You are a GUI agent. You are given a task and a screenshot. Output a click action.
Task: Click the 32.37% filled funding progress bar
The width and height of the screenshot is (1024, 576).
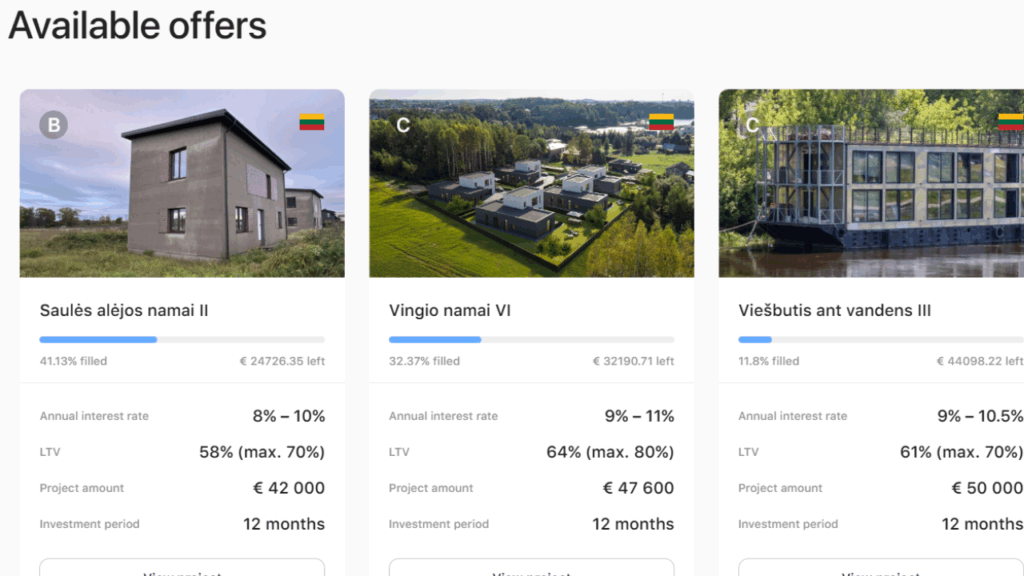[x=531, y=340]
